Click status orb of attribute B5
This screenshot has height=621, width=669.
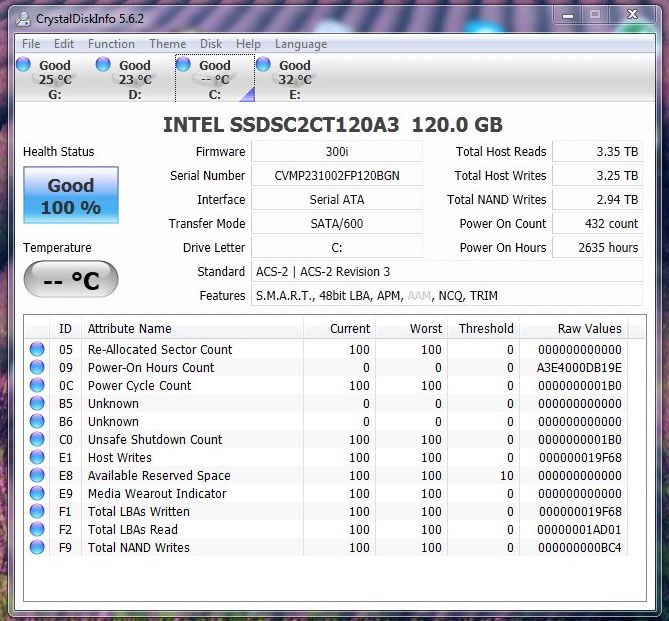37,402
